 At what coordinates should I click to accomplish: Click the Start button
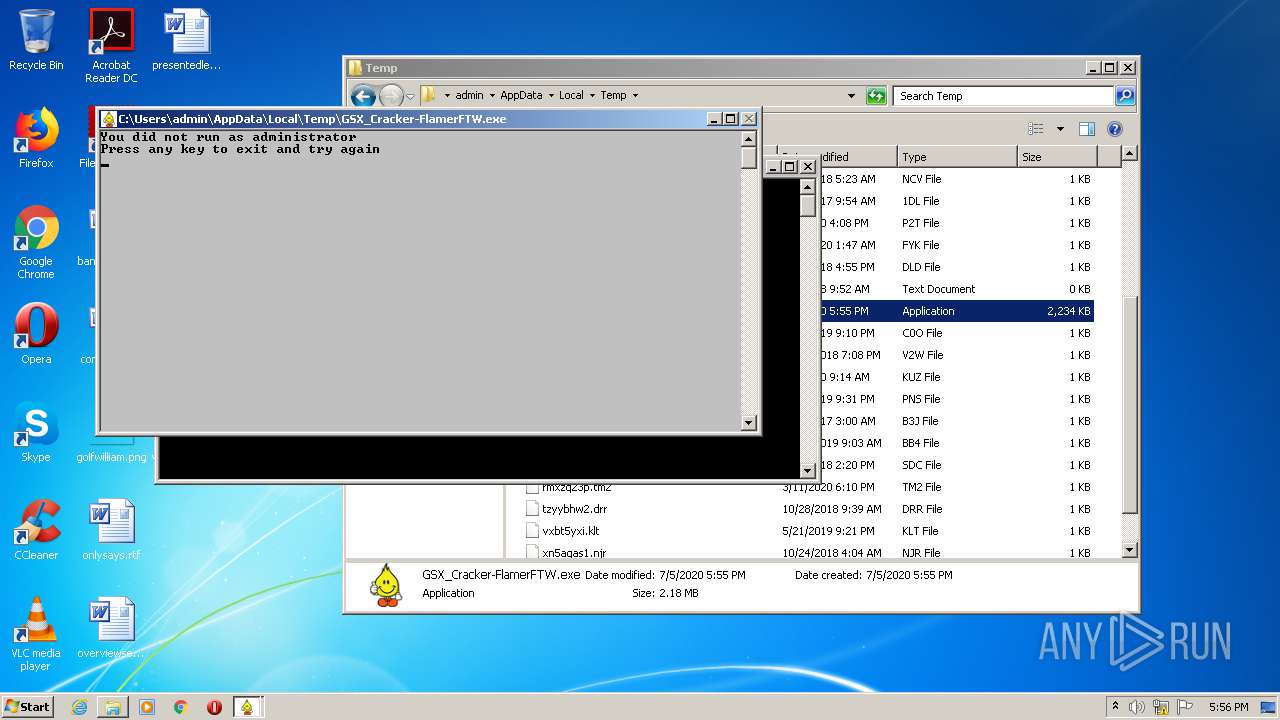coord(27,706)
